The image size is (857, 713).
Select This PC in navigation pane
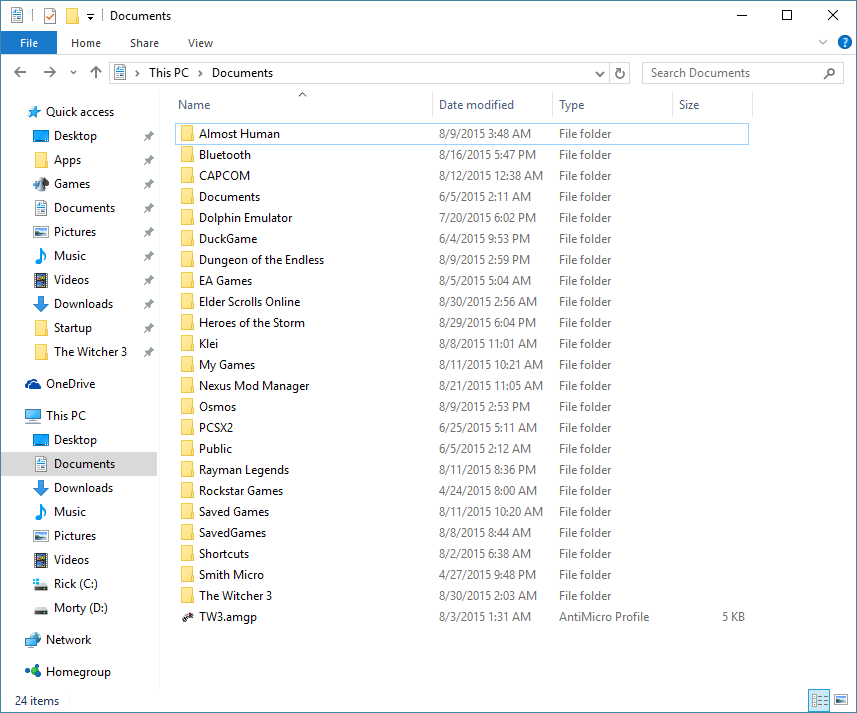point(66,416)
